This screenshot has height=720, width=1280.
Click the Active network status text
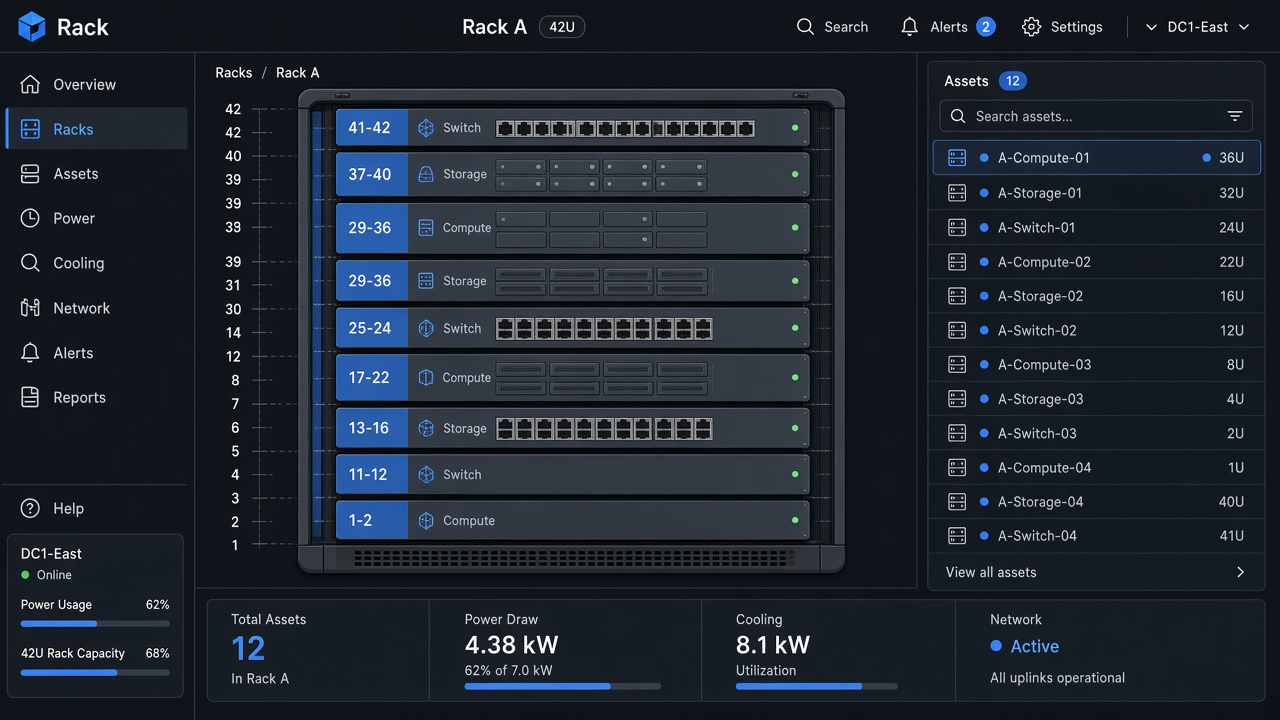1034,647
